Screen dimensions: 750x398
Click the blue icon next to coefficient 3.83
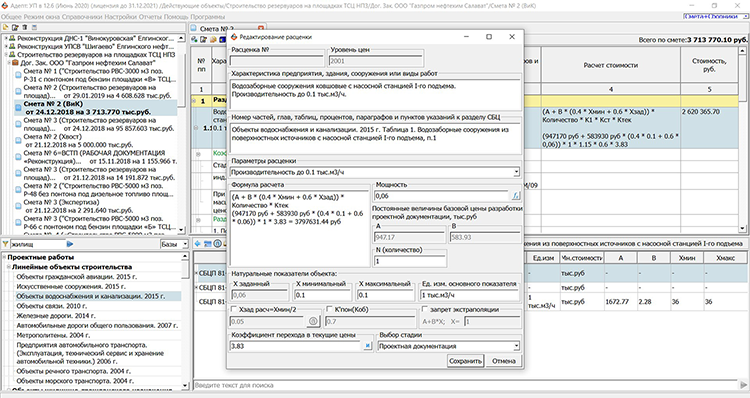367,346
